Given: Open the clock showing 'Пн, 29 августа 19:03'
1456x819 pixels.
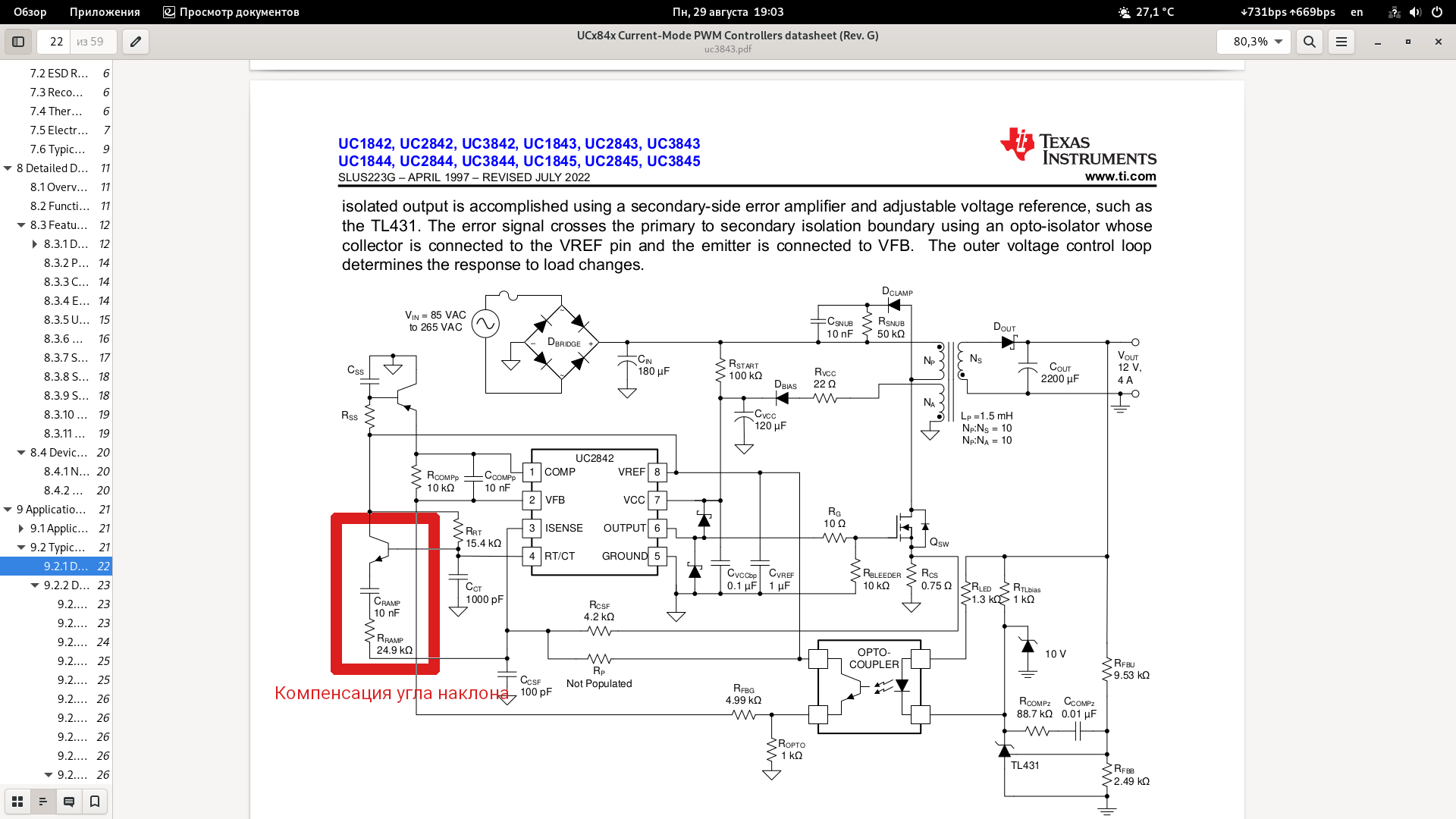Looking at the screenshot, I should pyautogui.click(x=728, y=12).
